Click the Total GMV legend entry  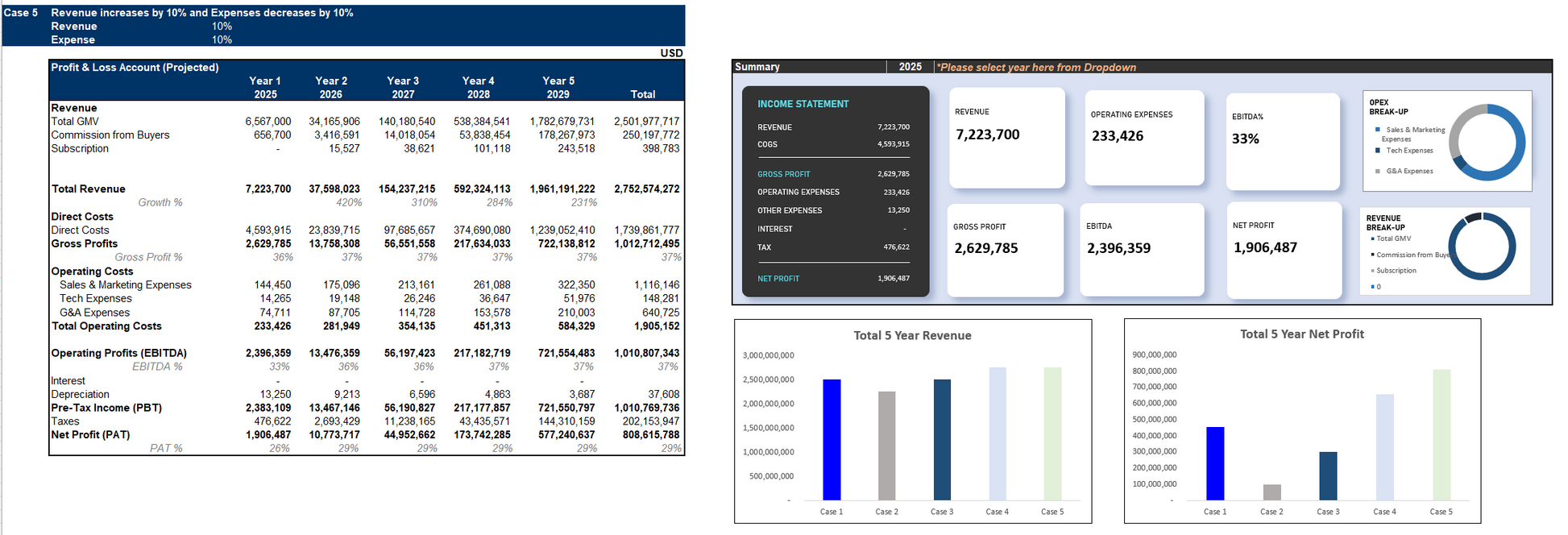pos(1393,238)
